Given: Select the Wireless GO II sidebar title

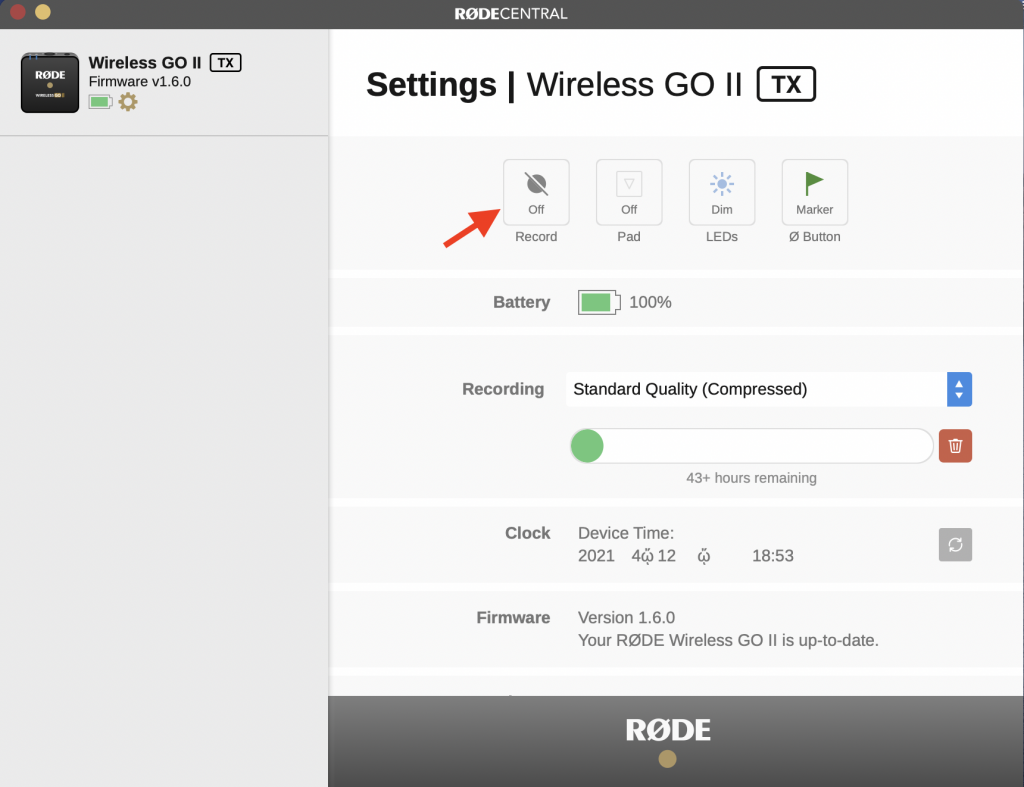Looking at the screenshot, I should click(145, 63).
